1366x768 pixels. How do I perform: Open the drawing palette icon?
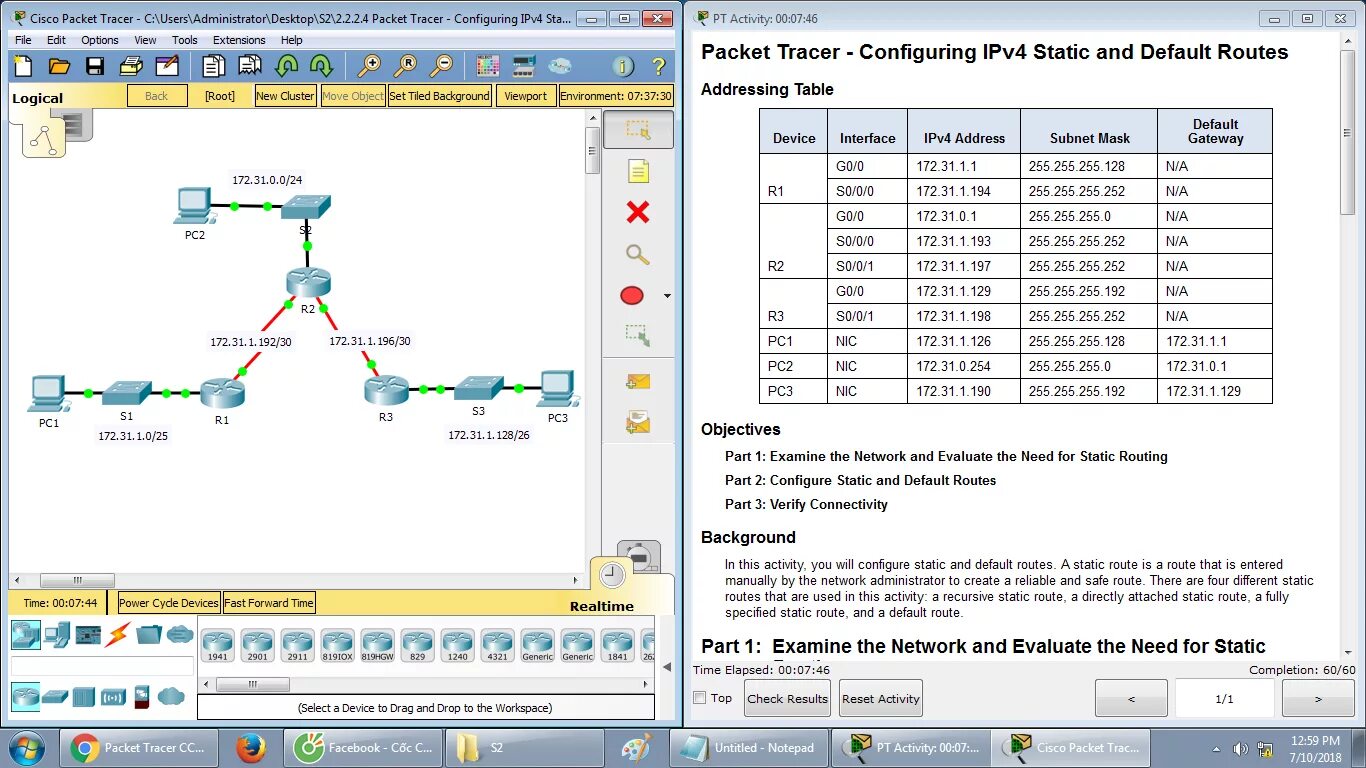point(488,67)
